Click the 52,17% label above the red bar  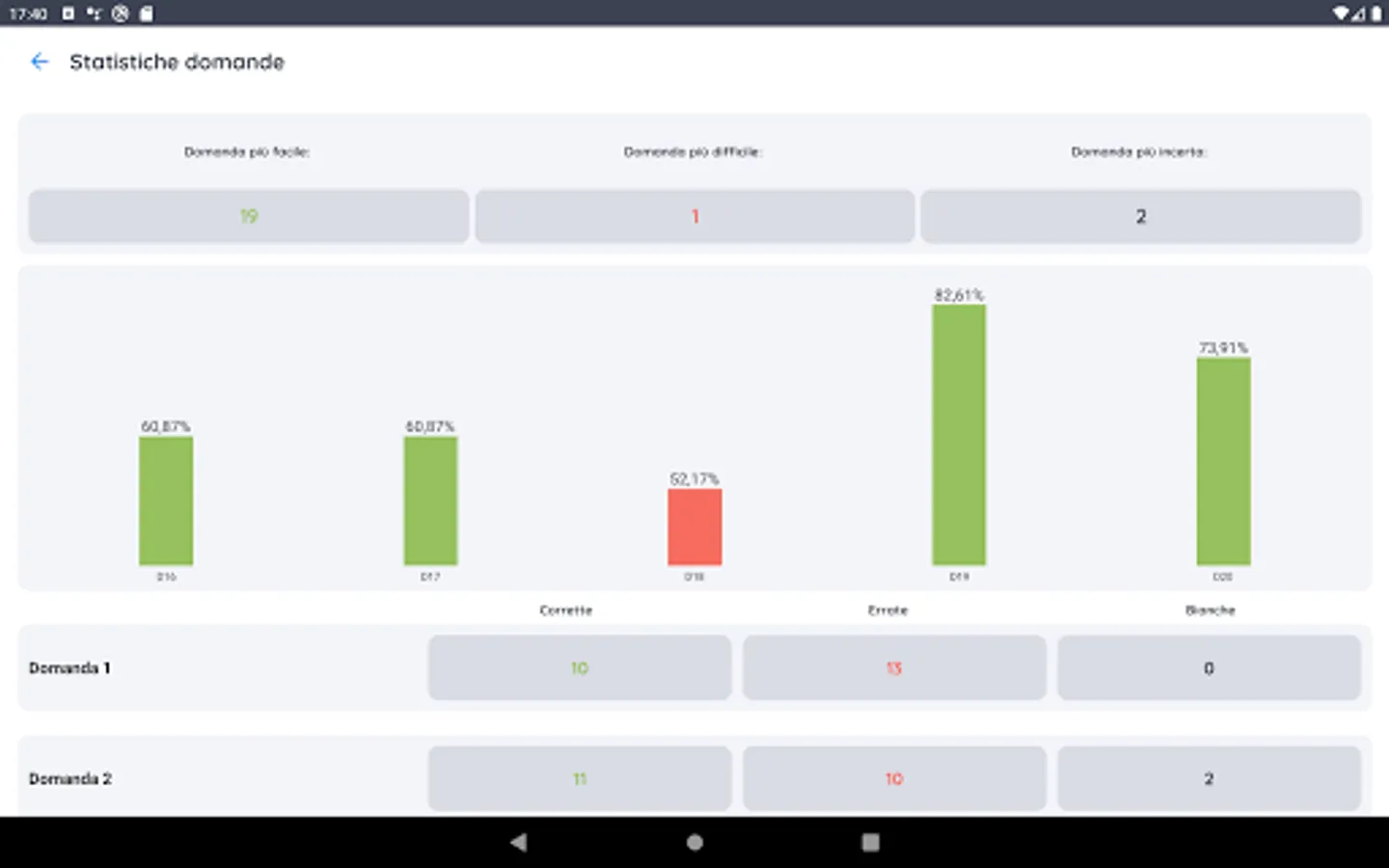click(x=694, y=478)
